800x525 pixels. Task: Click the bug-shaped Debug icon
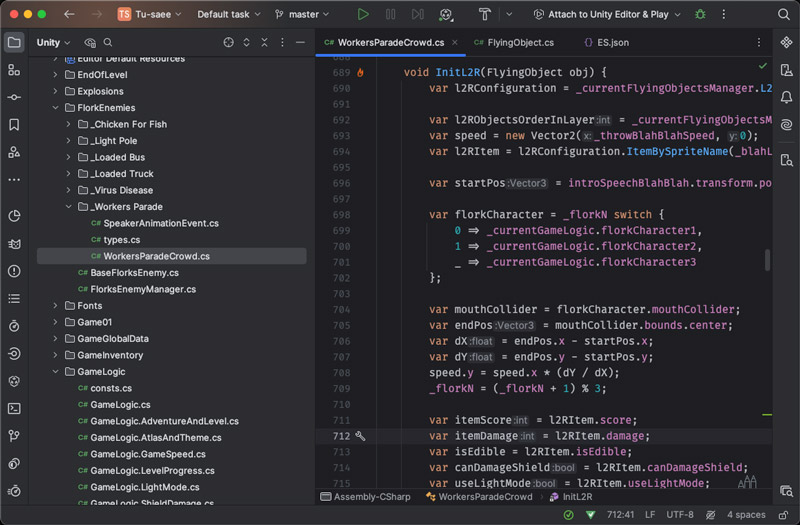coord(700,15)
